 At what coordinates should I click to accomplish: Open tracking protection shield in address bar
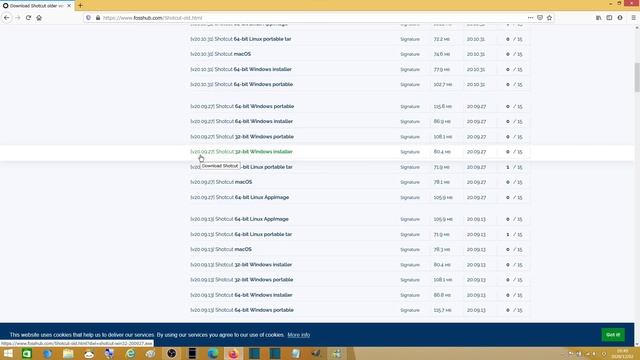[88, 18]
